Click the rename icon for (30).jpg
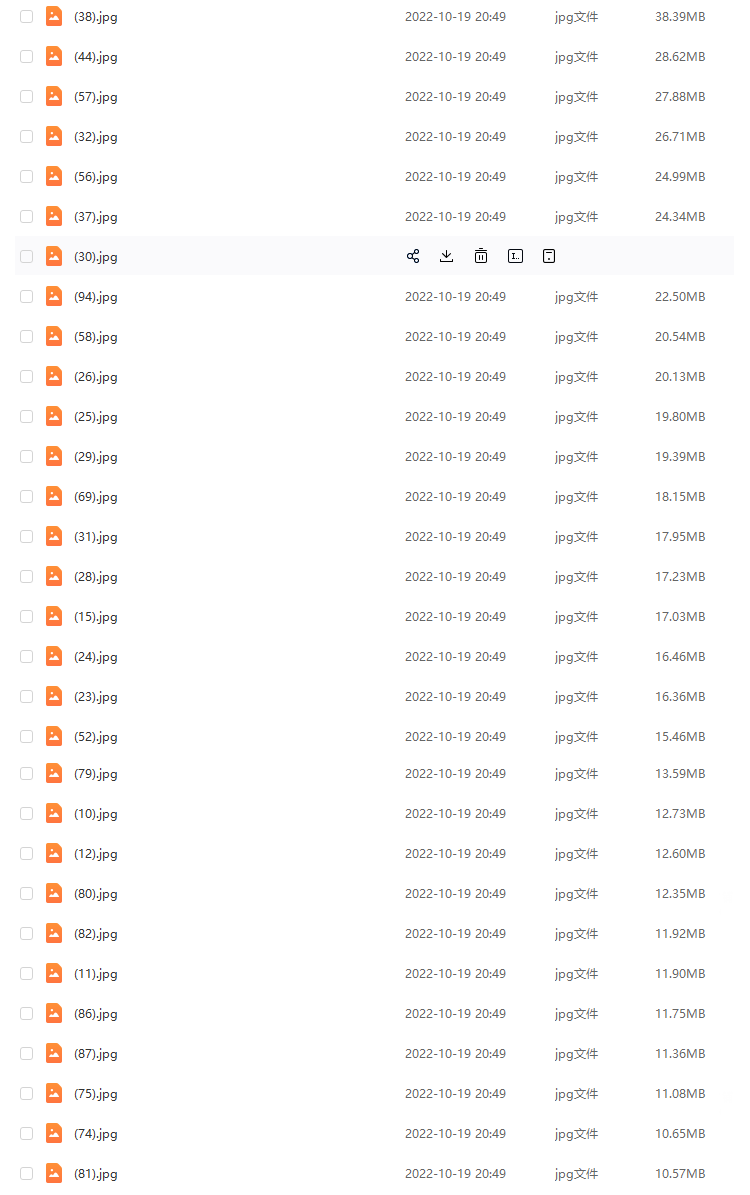The width and height of the screenshot is (750, 1195). coord(515,256)
